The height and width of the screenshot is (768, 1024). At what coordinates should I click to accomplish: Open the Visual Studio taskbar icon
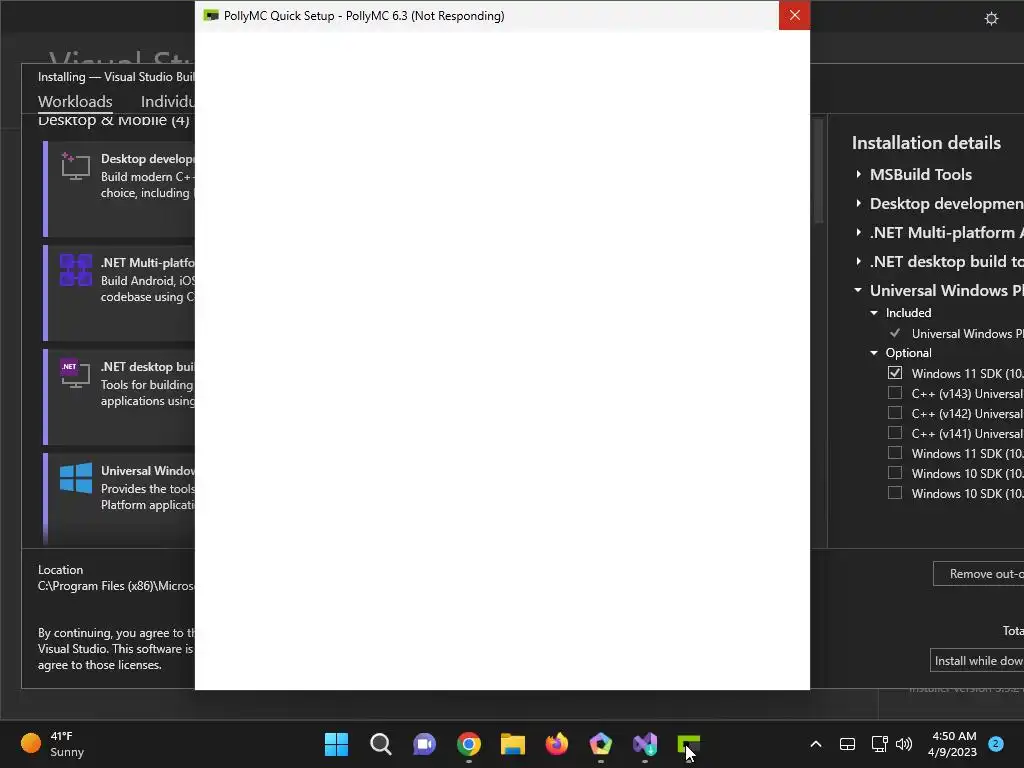(645, 744)
